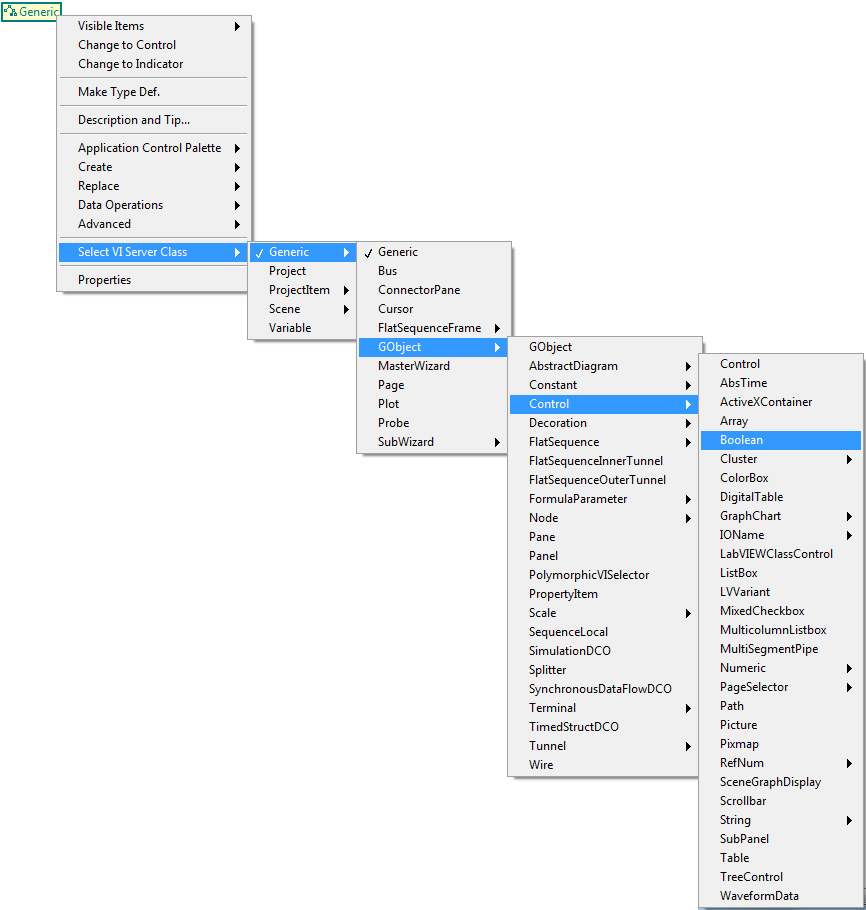Expand FlatSequenceFrame submenu

coord(434,328)
